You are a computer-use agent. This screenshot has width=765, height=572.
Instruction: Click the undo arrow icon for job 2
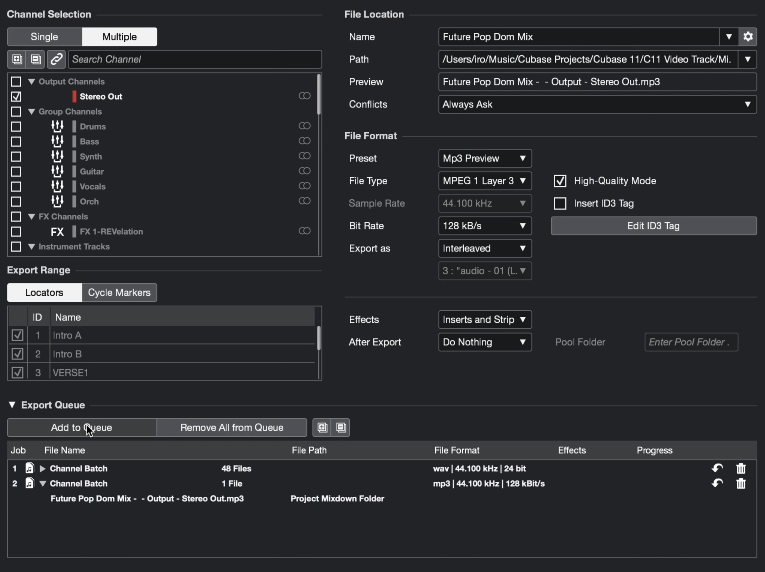pyautogui.click(x=717, y=483)
